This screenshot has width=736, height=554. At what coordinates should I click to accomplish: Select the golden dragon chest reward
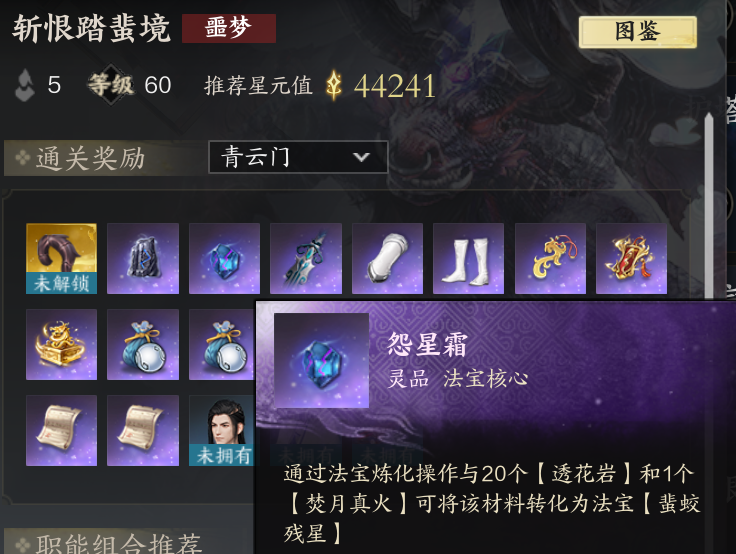61,345
